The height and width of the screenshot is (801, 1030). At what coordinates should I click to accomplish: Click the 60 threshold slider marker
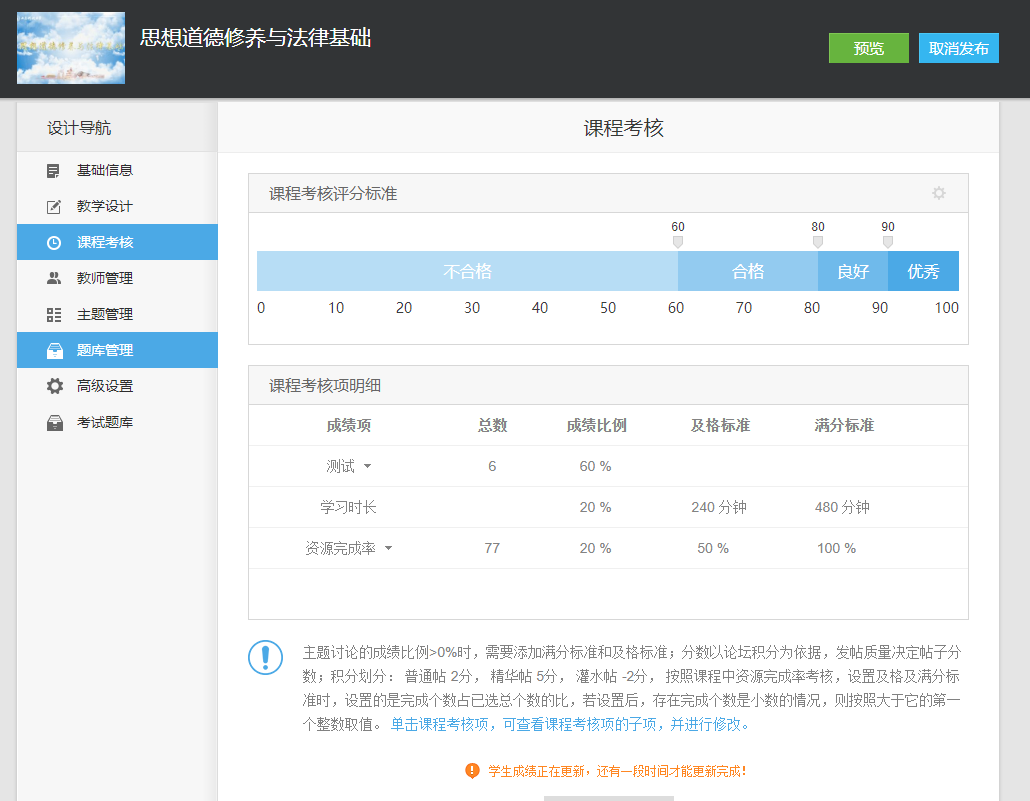pyautogui.click(x=678, y=242)
